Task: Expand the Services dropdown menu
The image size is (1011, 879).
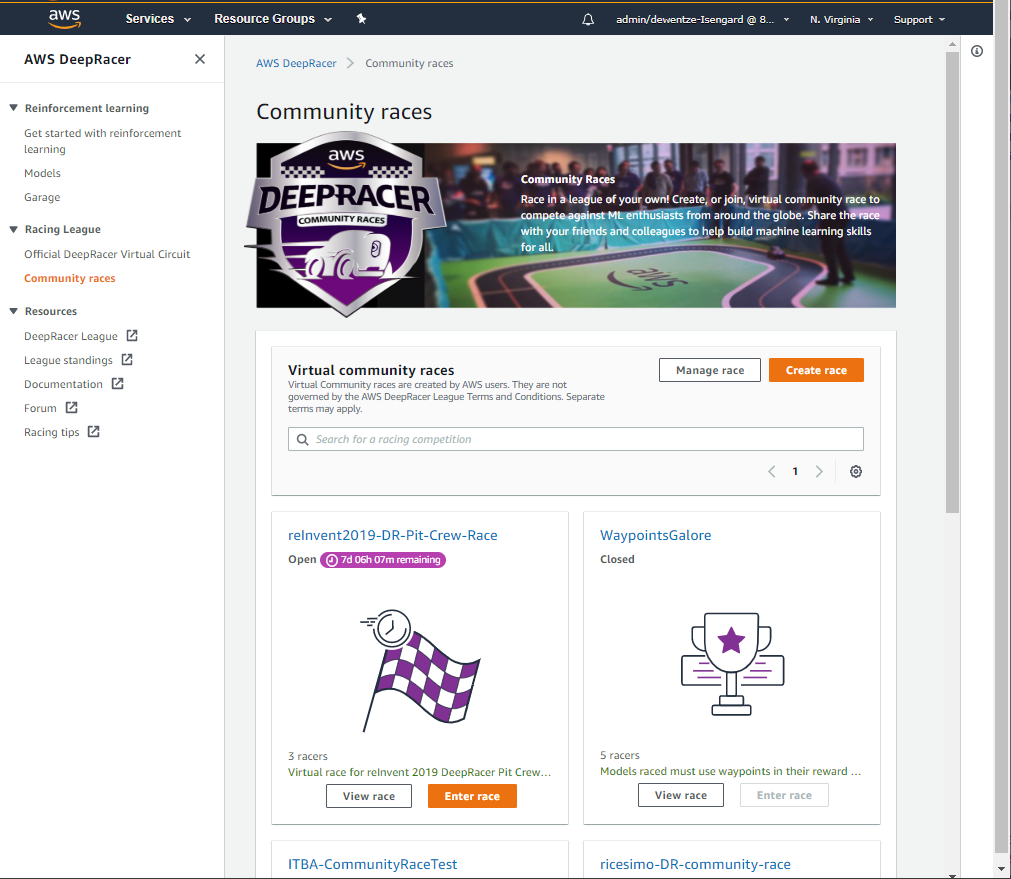Action: [x=158, y=19]
